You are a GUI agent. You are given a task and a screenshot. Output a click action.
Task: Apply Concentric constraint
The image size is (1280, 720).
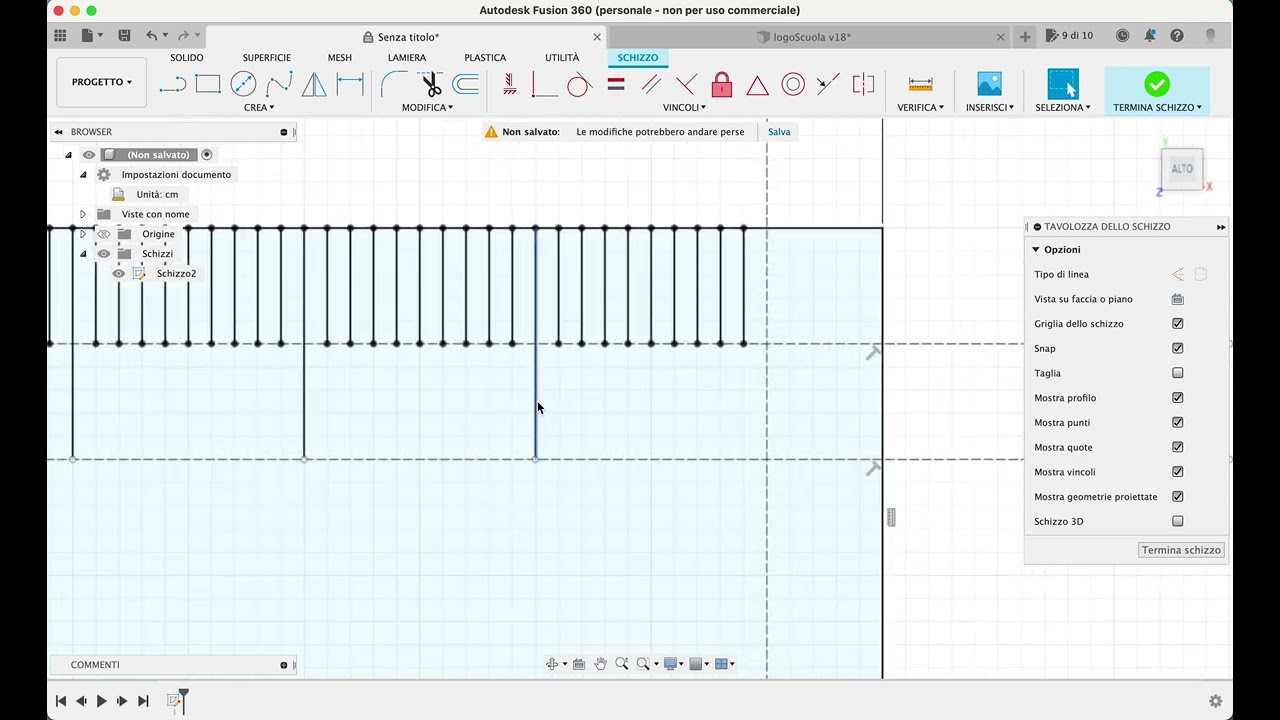[793, 85]
